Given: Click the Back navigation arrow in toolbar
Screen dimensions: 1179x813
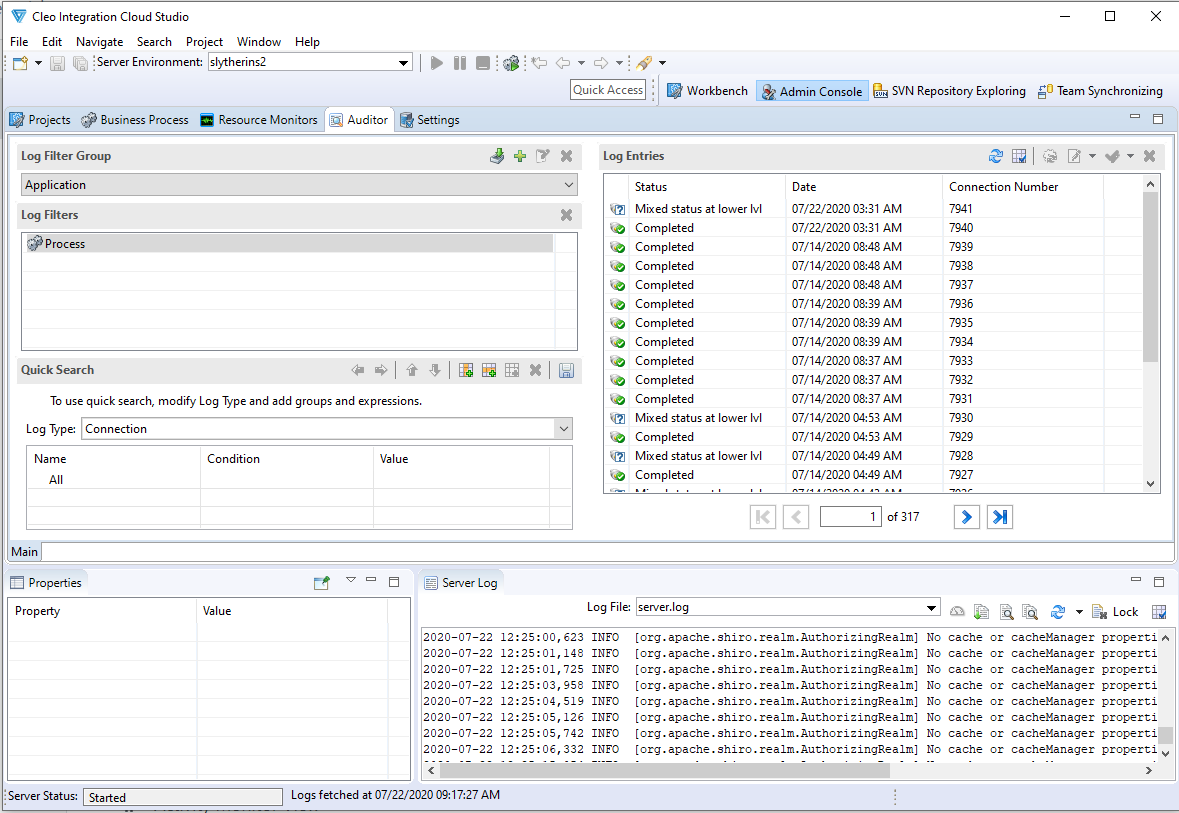Looking at the screenshot, I should point(563,63).
